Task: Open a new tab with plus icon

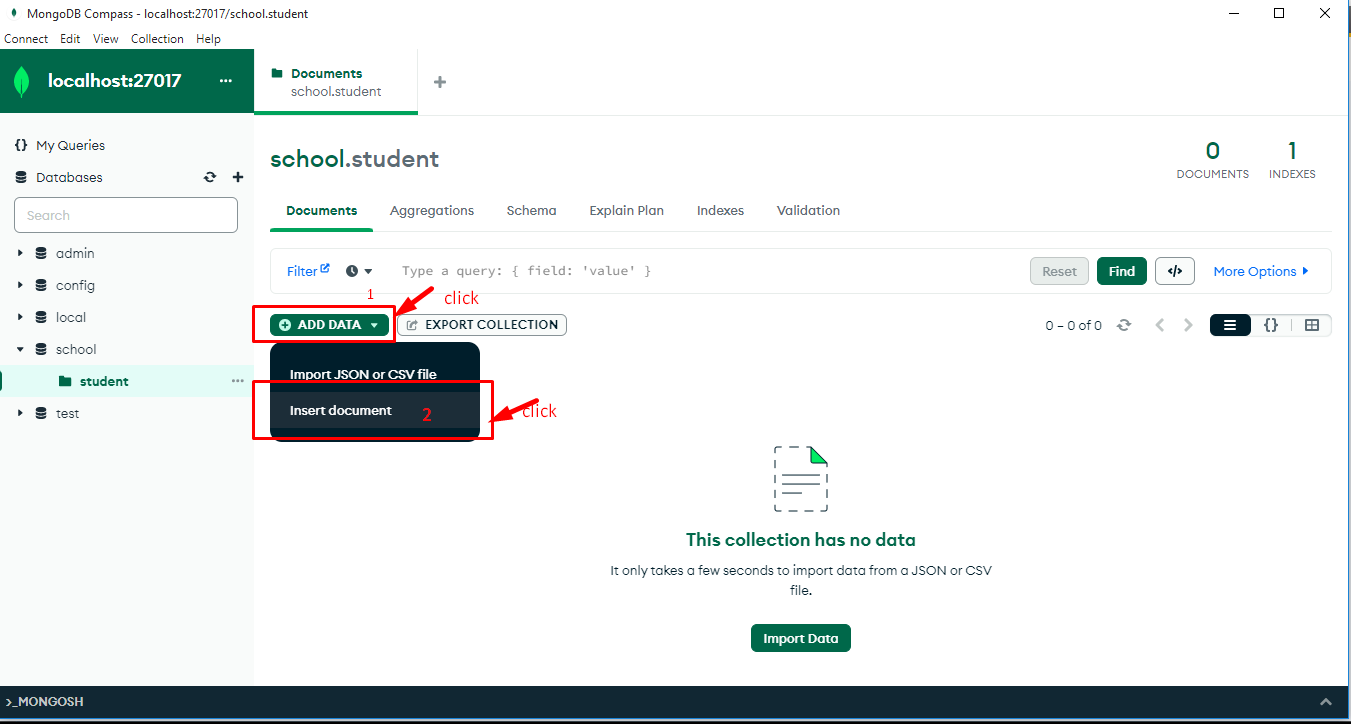Action: [440, 82]
